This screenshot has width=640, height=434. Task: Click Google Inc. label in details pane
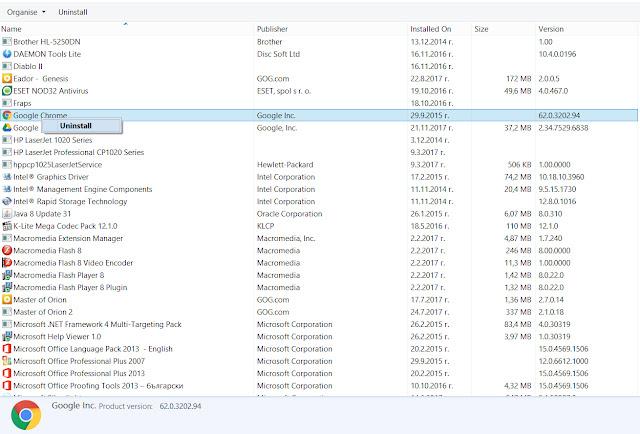[x=73, y=406]
